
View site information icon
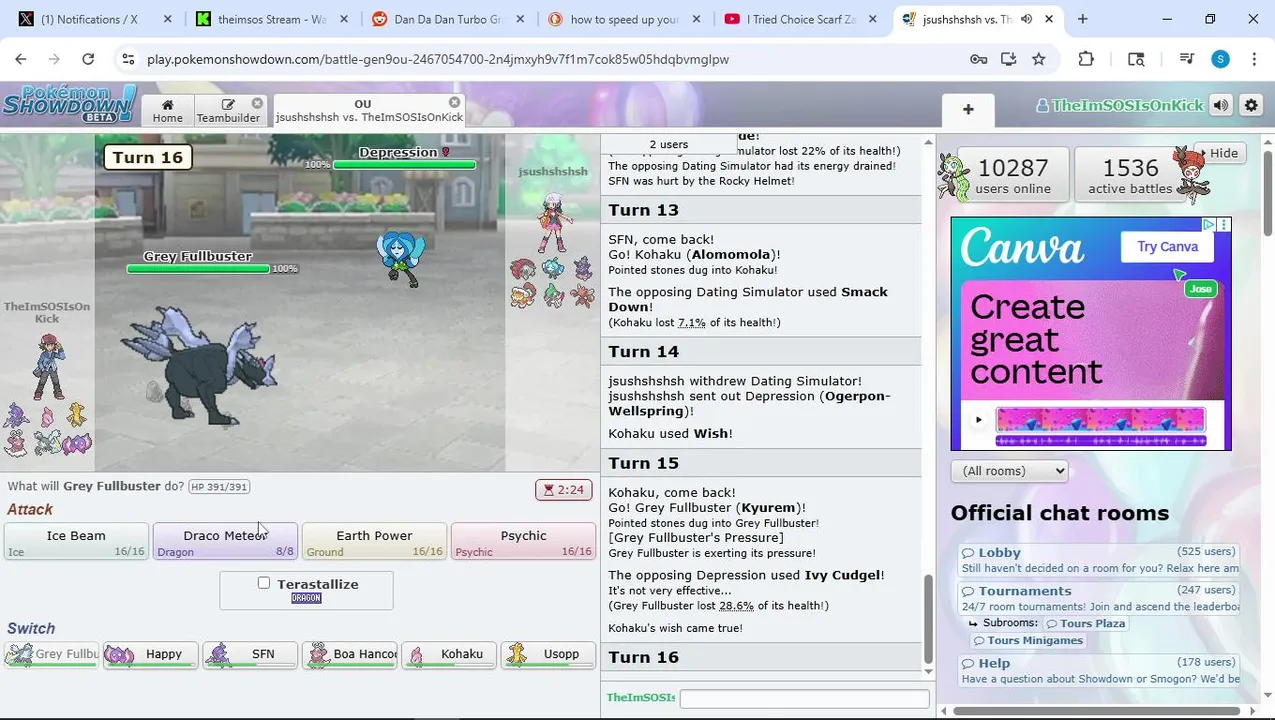click(x=128, y=59)
